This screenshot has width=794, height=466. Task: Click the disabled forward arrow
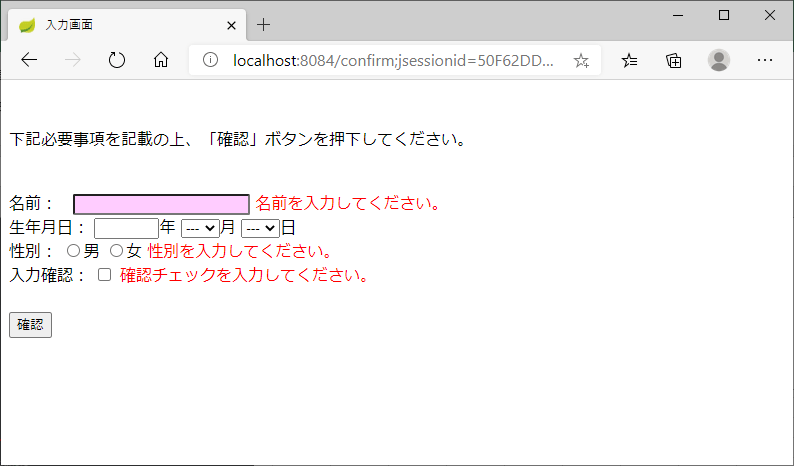[x=73, y=60]
